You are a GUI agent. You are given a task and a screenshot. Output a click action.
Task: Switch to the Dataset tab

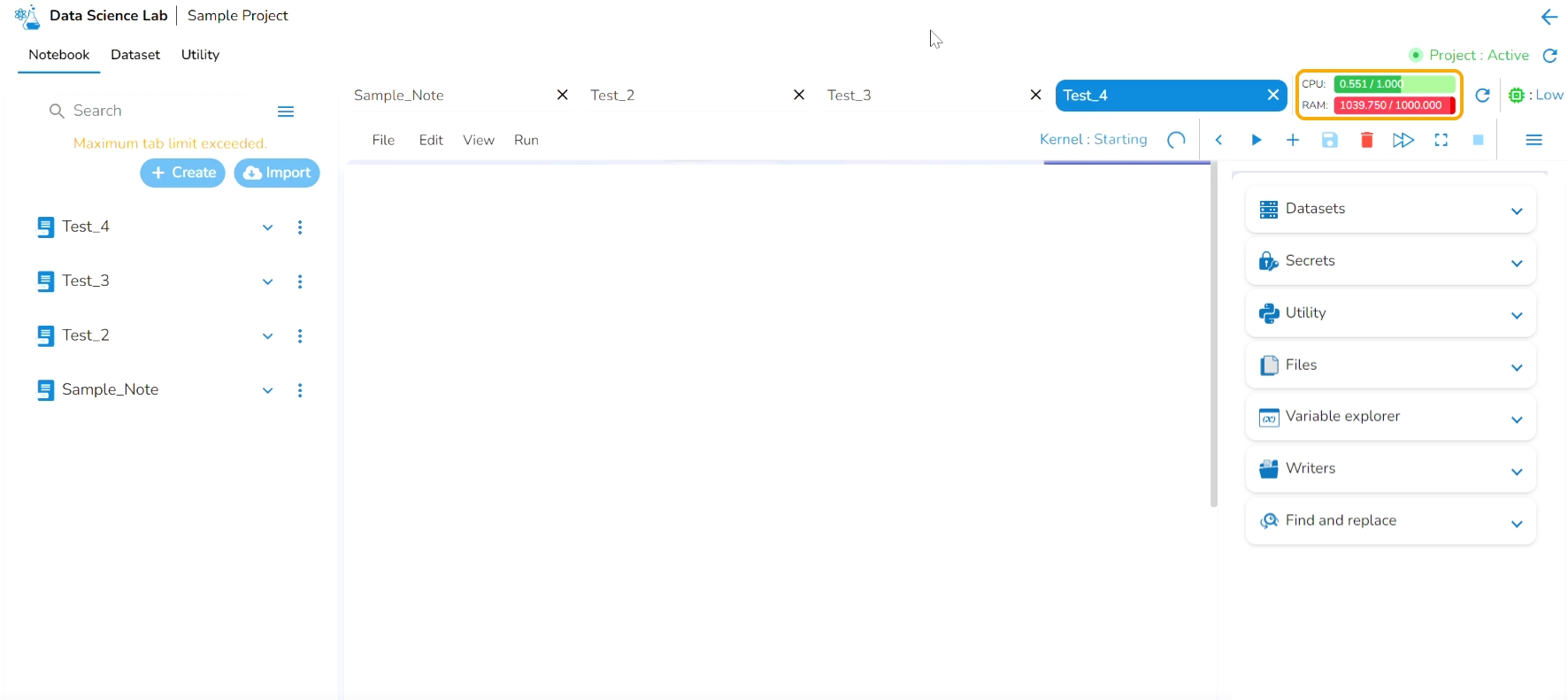pos(135,55)
